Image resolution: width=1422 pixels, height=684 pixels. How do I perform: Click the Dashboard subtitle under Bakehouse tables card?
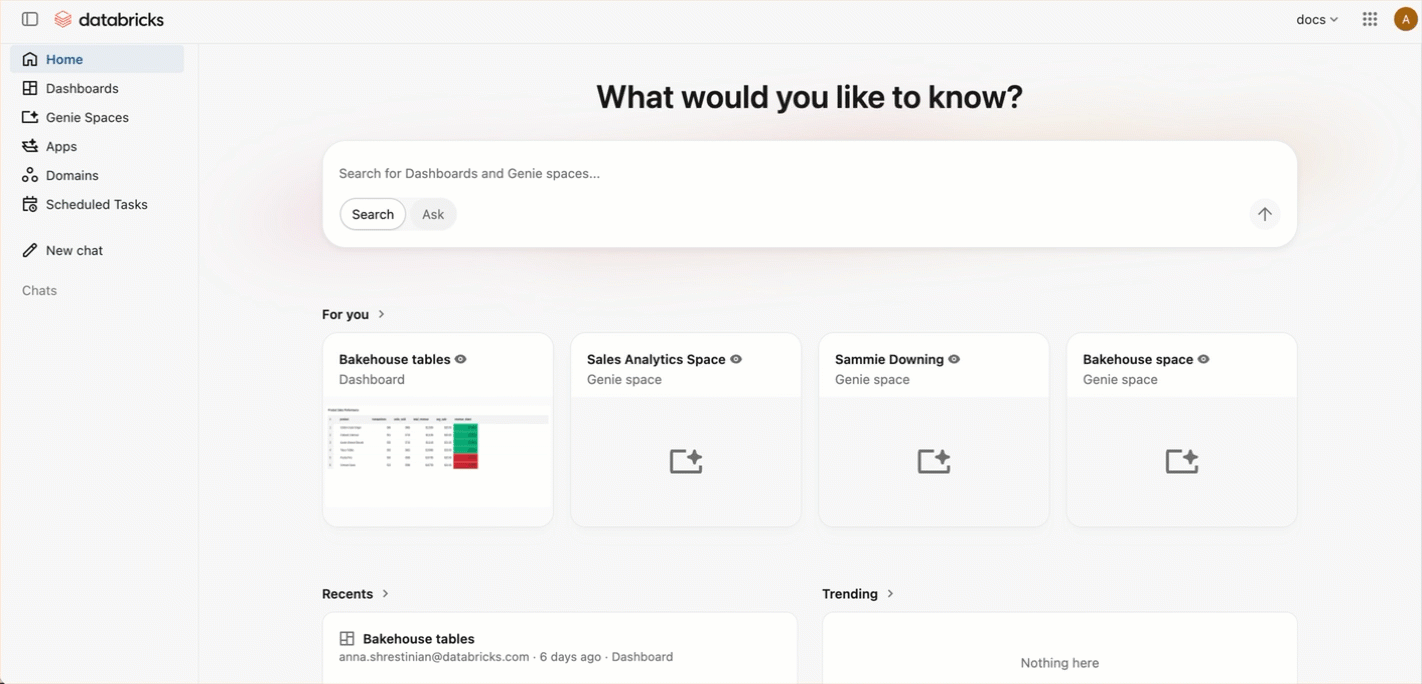pos(372,380)
